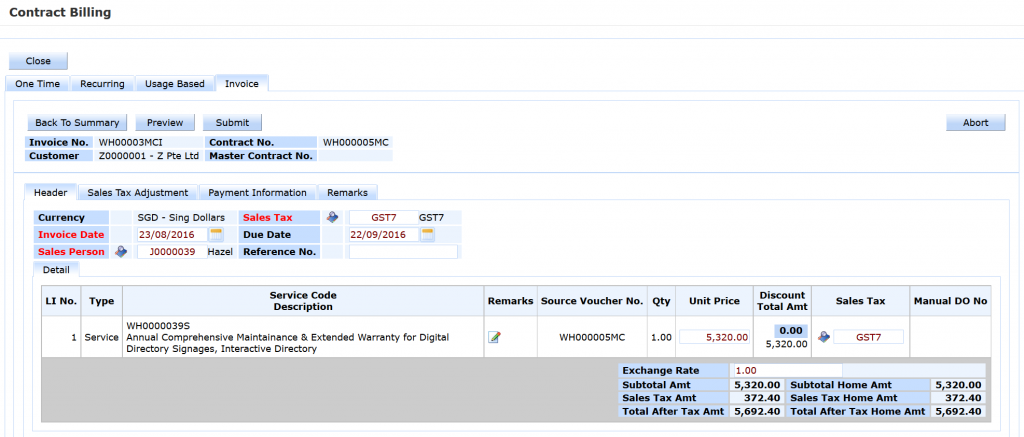The width and height of the screenshot is (1024, 437).
Task: Switch to the One Time tab
Action: (37, 84)
